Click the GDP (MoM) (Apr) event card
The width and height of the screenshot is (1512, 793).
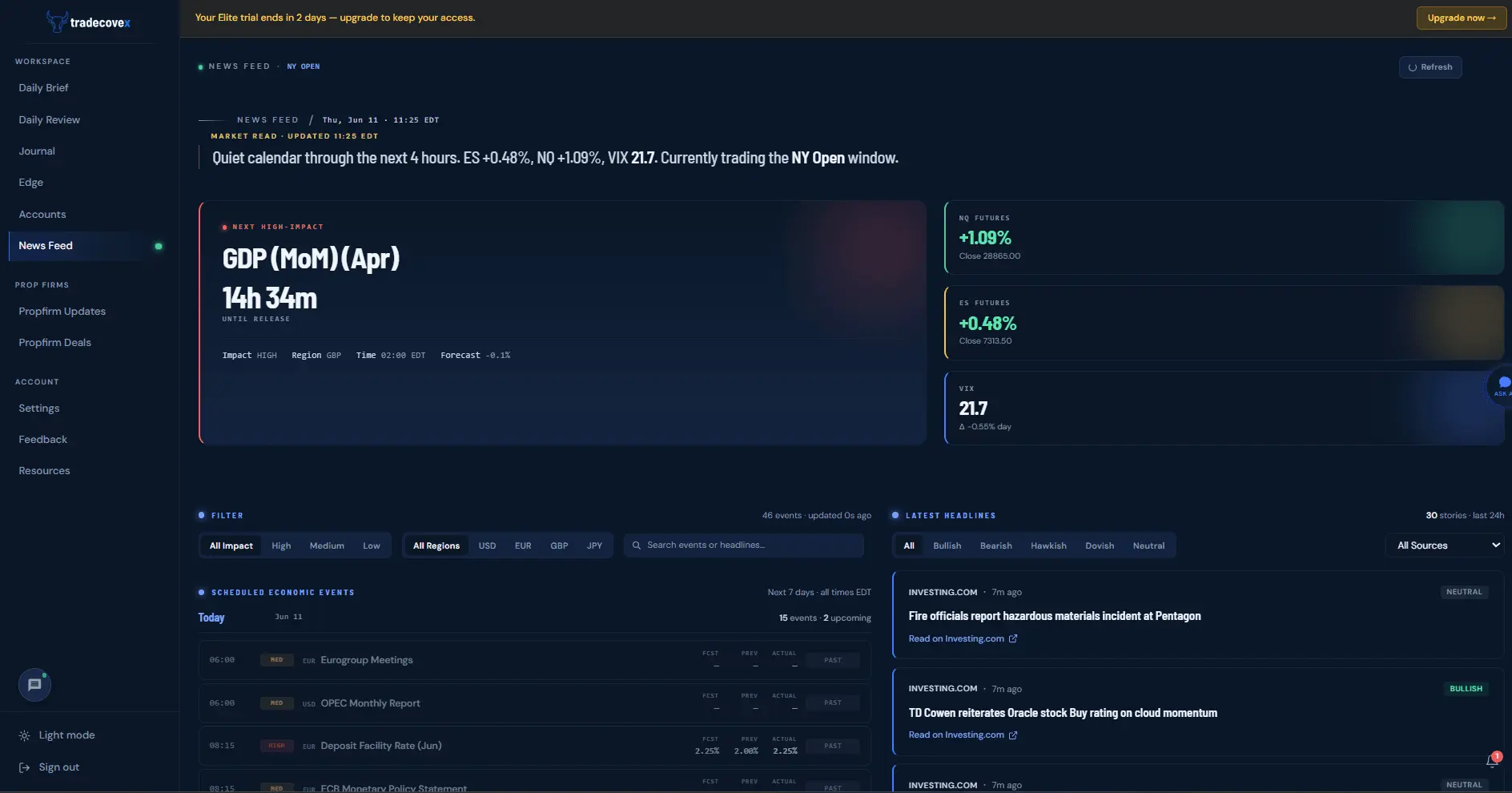click(562, 323)
